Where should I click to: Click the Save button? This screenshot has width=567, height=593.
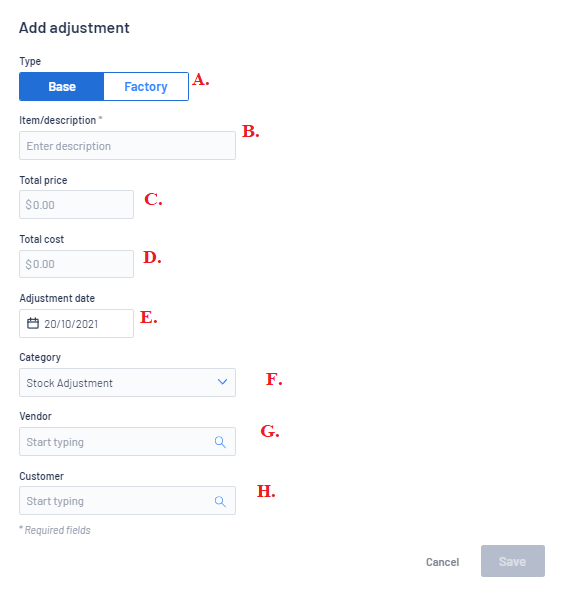click(x=513, y=561)
